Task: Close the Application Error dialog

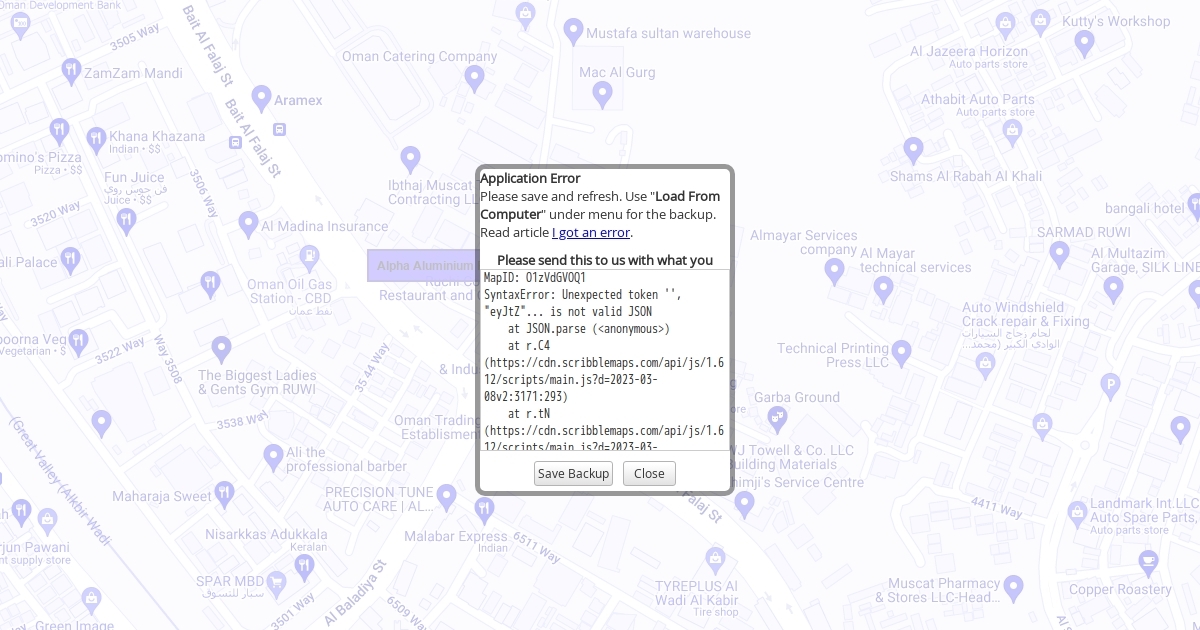Action: click(649, 473)
